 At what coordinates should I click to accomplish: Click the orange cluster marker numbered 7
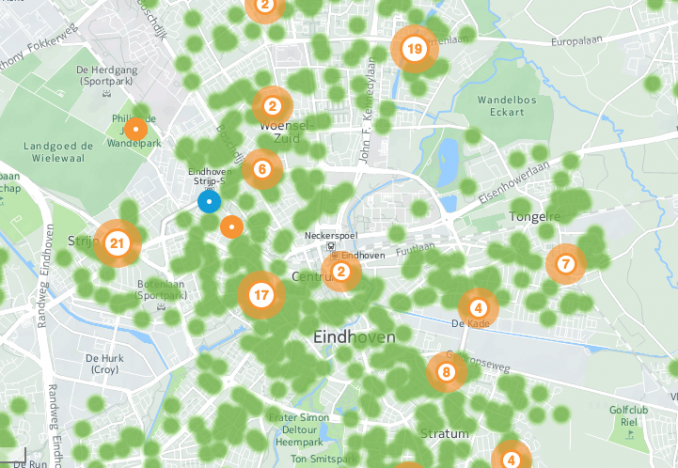tap(566, 264)
